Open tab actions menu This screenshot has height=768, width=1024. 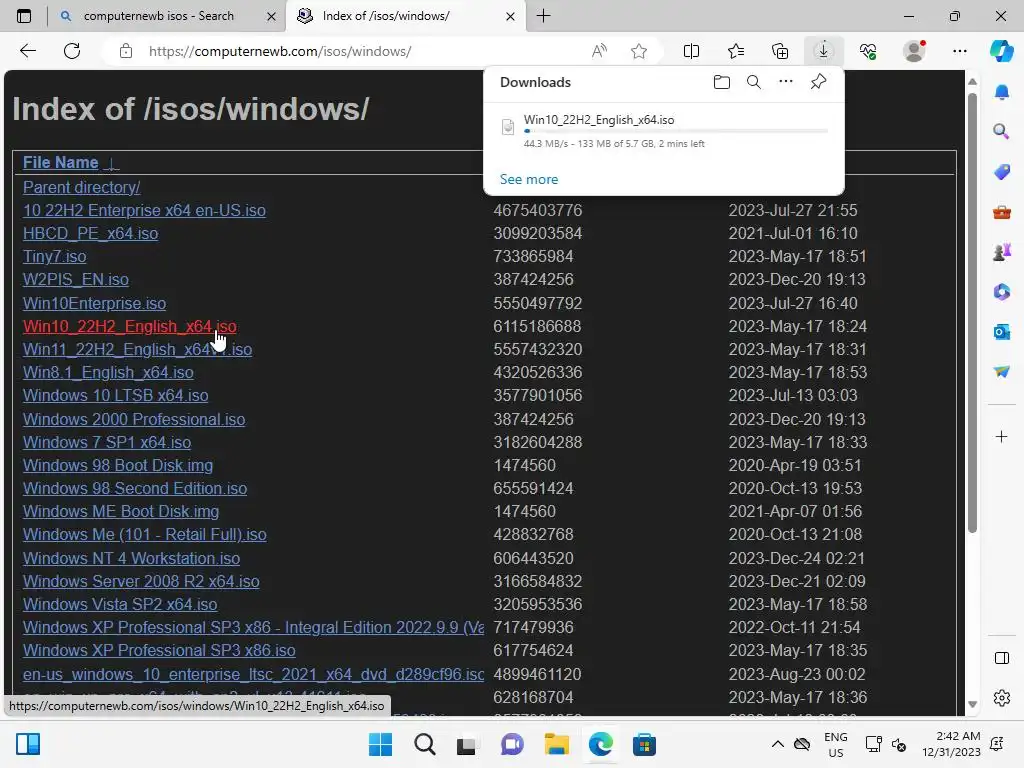click(x=24, y=16)
